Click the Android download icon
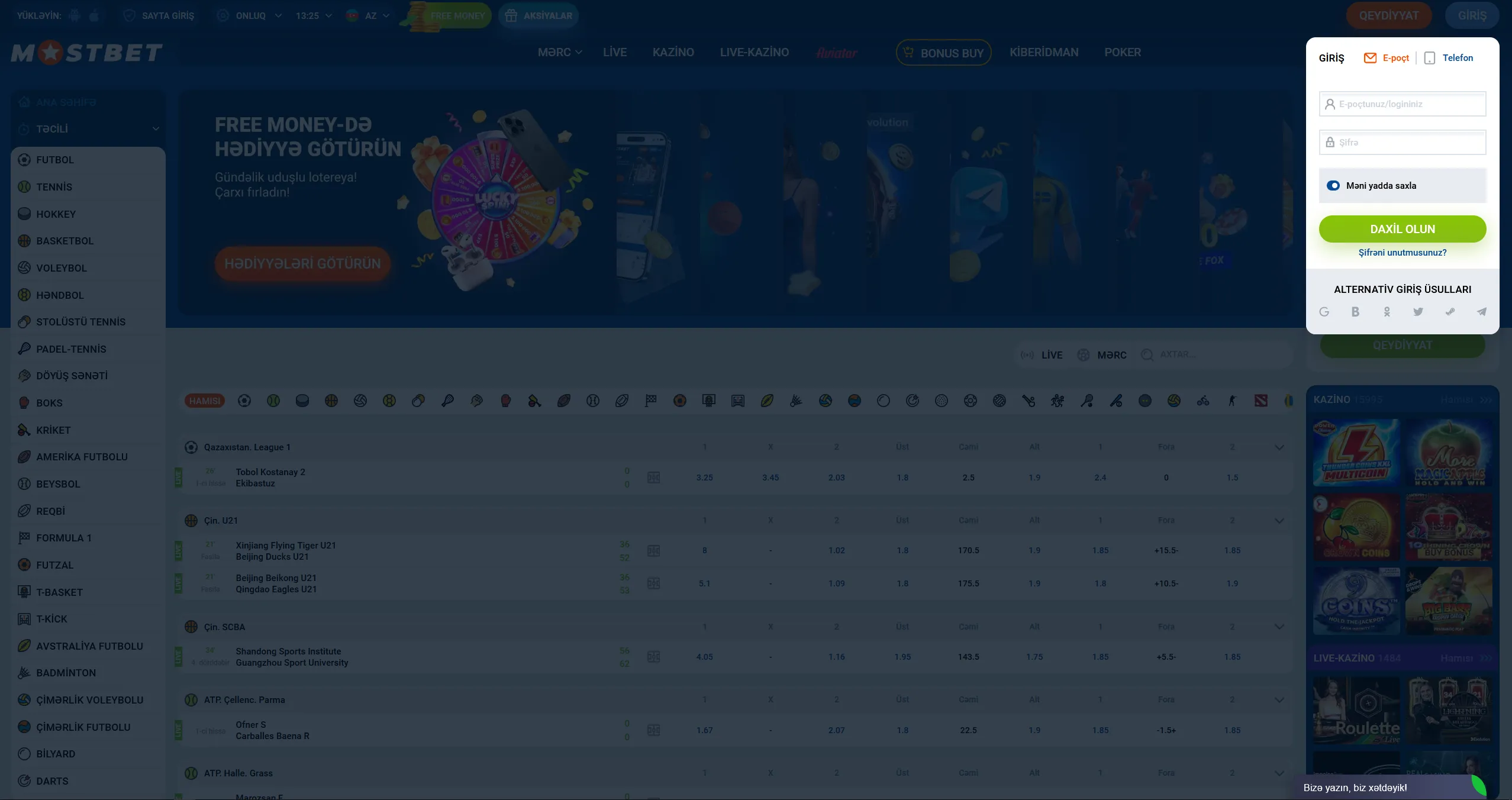Image resolution: width=1512 pixels, height=800 pixels. click(75, 15)
